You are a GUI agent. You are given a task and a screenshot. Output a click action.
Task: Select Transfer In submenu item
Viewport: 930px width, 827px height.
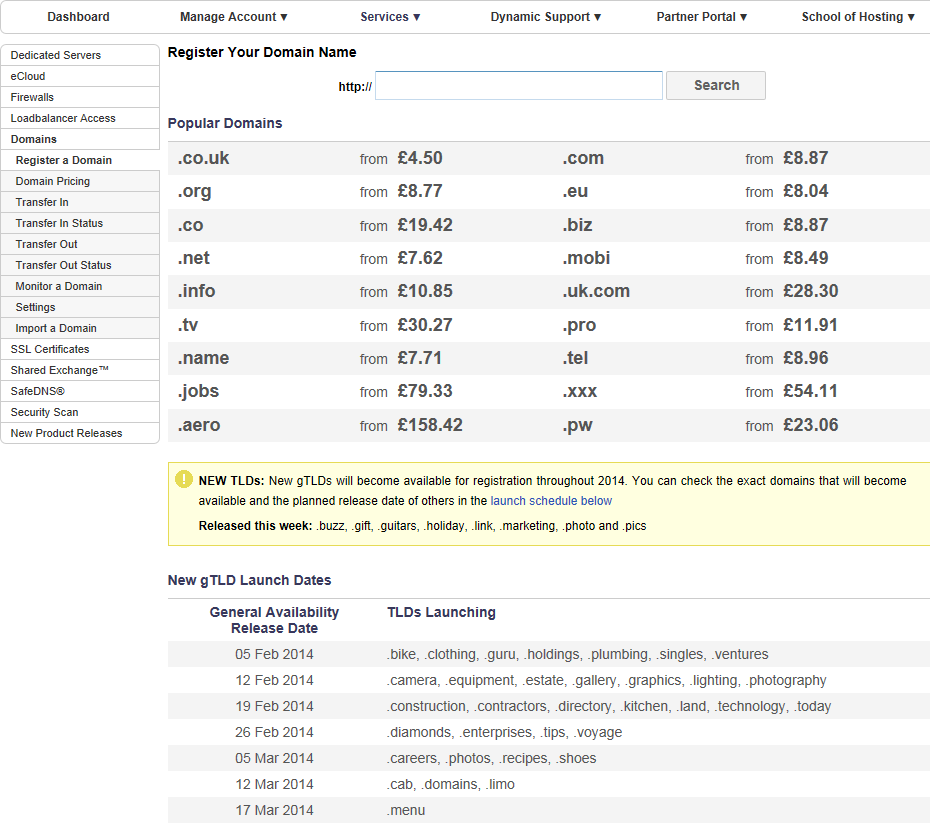tap(80, 202)
